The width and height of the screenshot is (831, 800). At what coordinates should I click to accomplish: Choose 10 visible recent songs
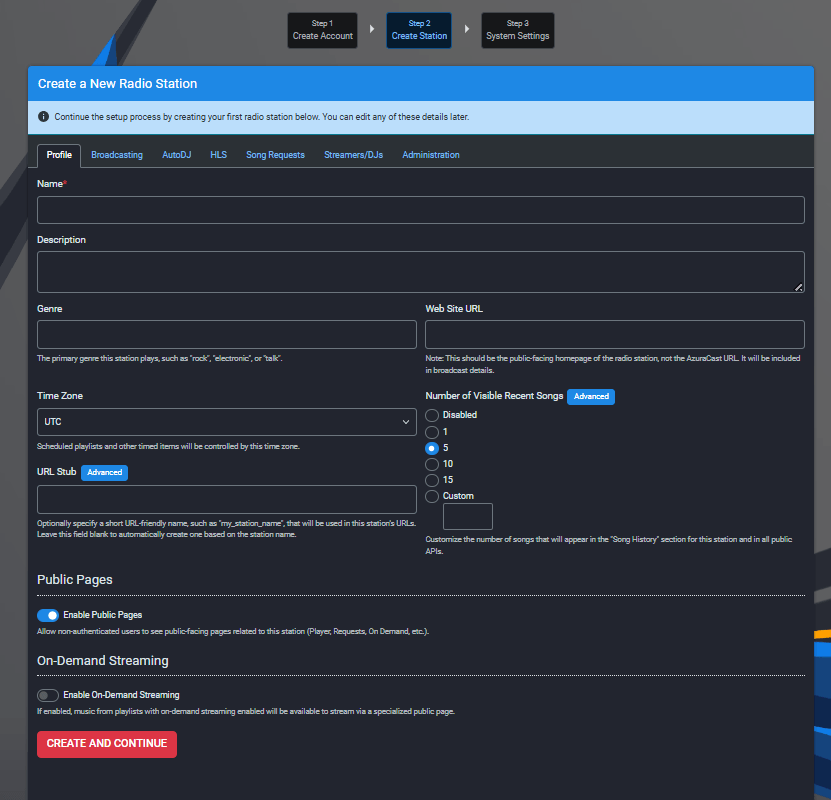432,464
